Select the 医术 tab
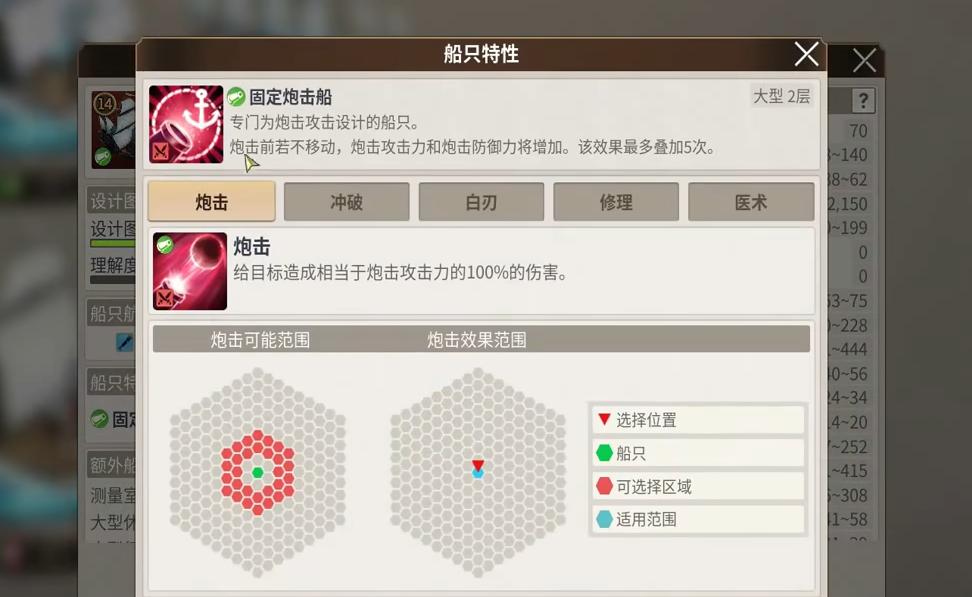The image size is (972, 597). pos(751,201)
